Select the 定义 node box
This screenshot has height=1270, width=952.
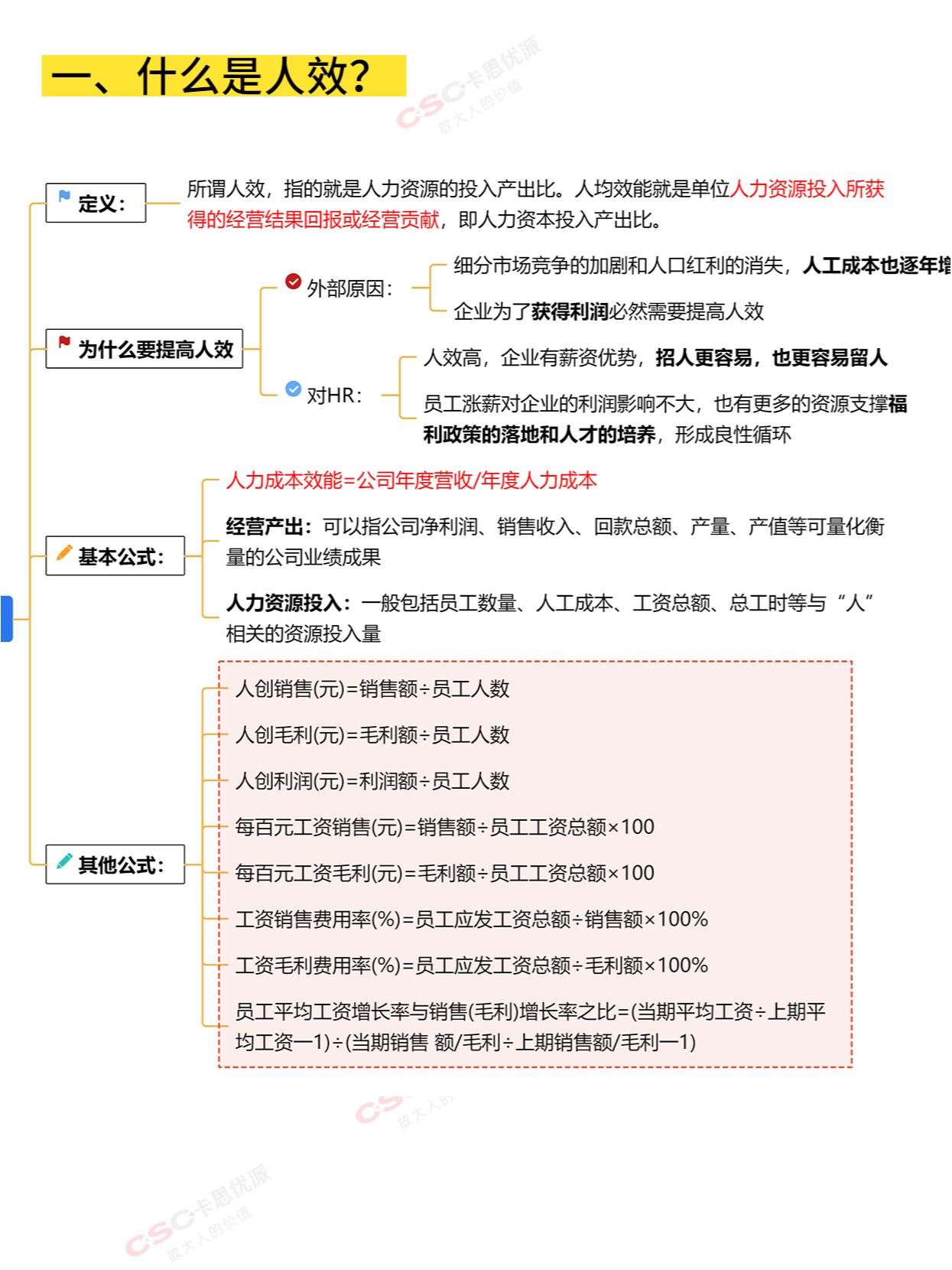point(96,203)
